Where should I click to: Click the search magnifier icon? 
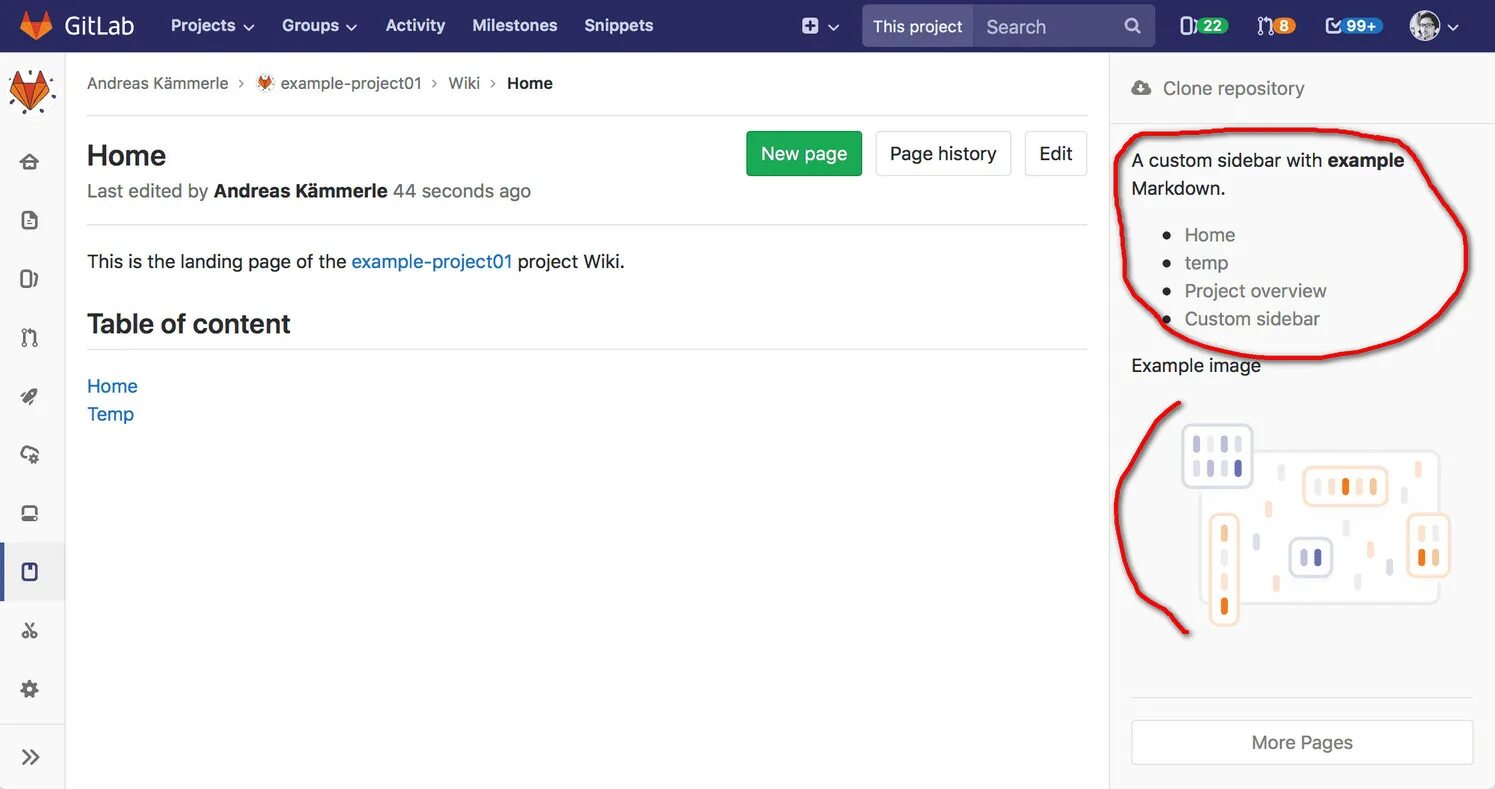(x=1132, y=26)
